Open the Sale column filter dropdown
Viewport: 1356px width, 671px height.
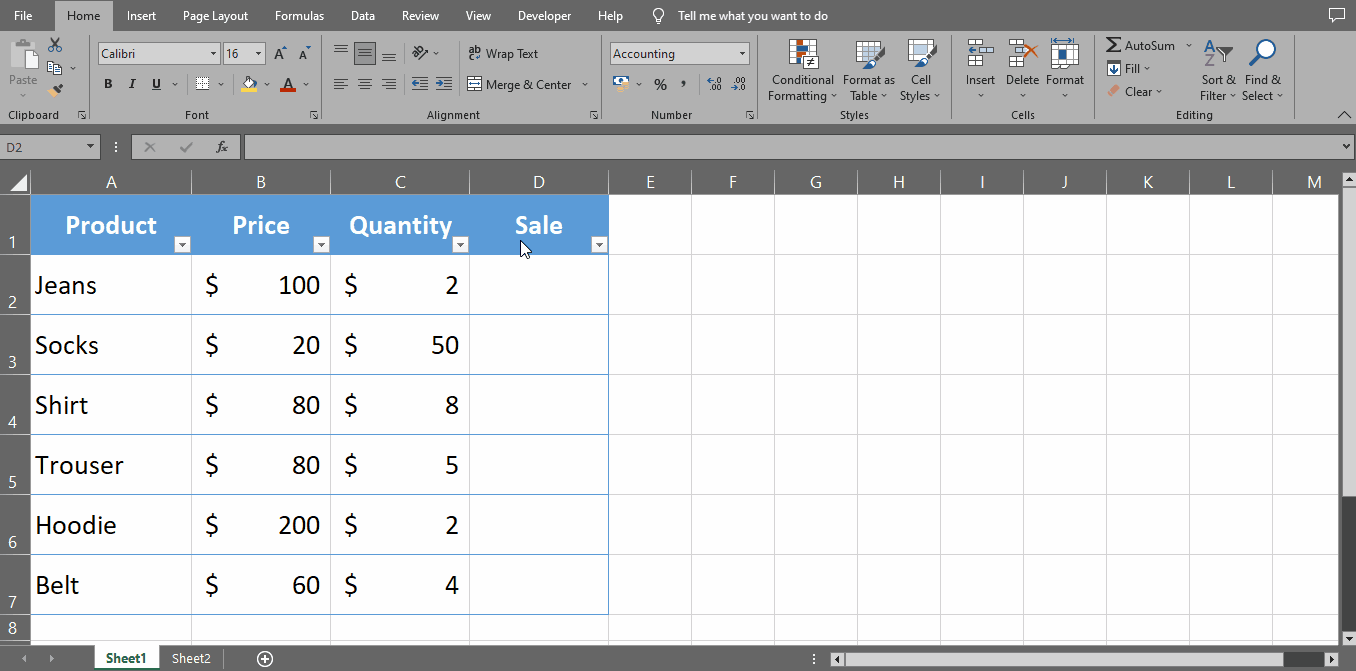pyautogui.click(x=599, y=244)
